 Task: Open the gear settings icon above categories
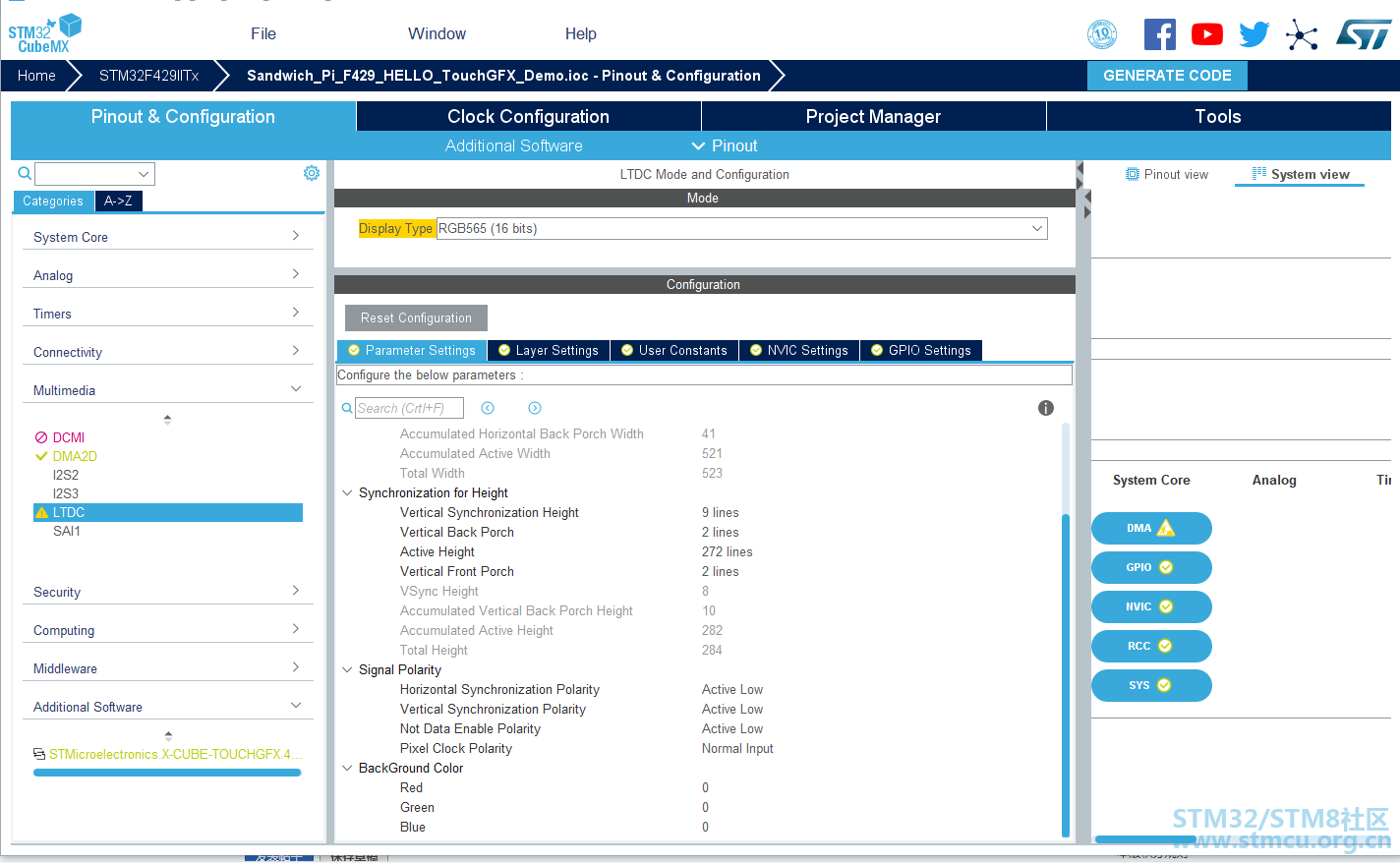pos(312,173)
